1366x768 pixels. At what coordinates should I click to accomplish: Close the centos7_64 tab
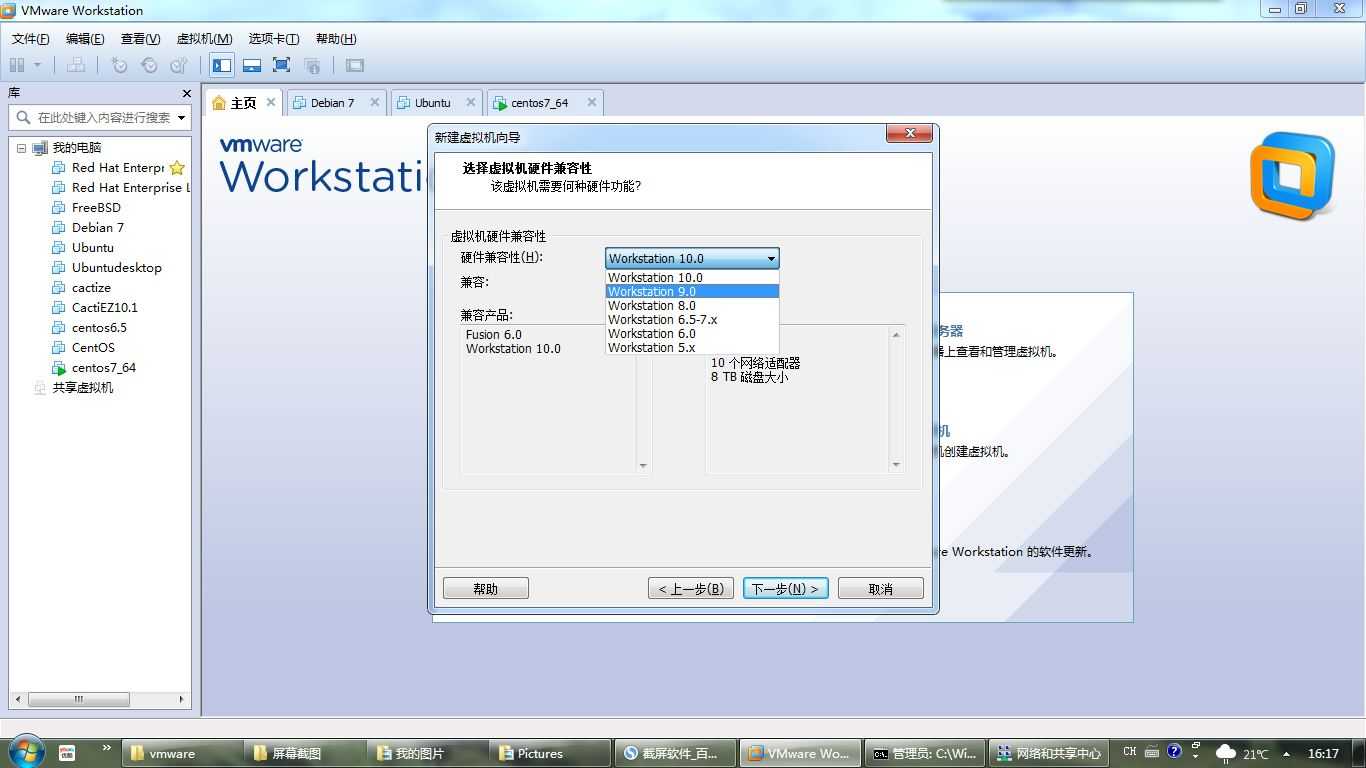[x=591, y=102]
